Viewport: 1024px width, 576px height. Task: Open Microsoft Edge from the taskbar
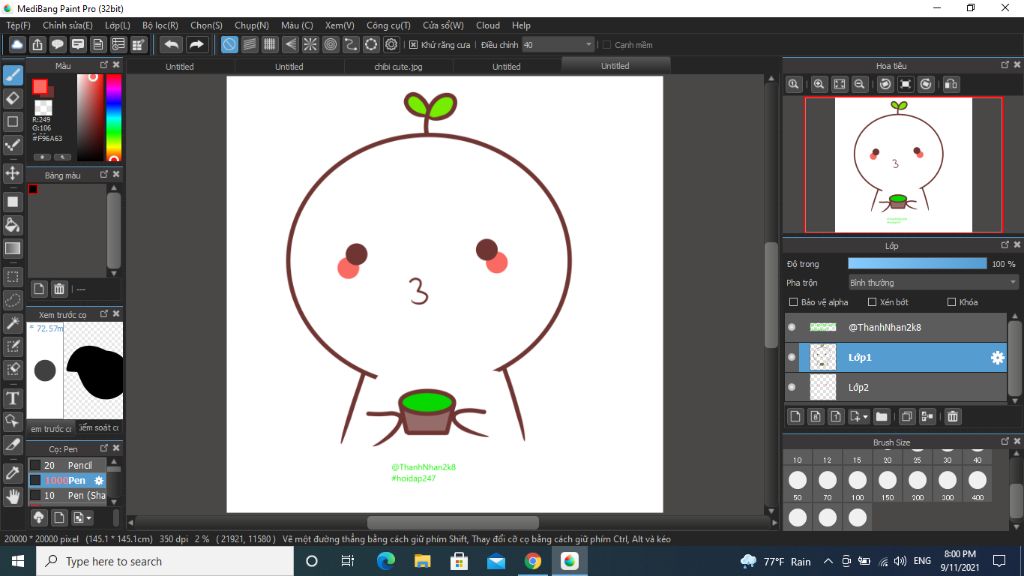coord(385,561)
